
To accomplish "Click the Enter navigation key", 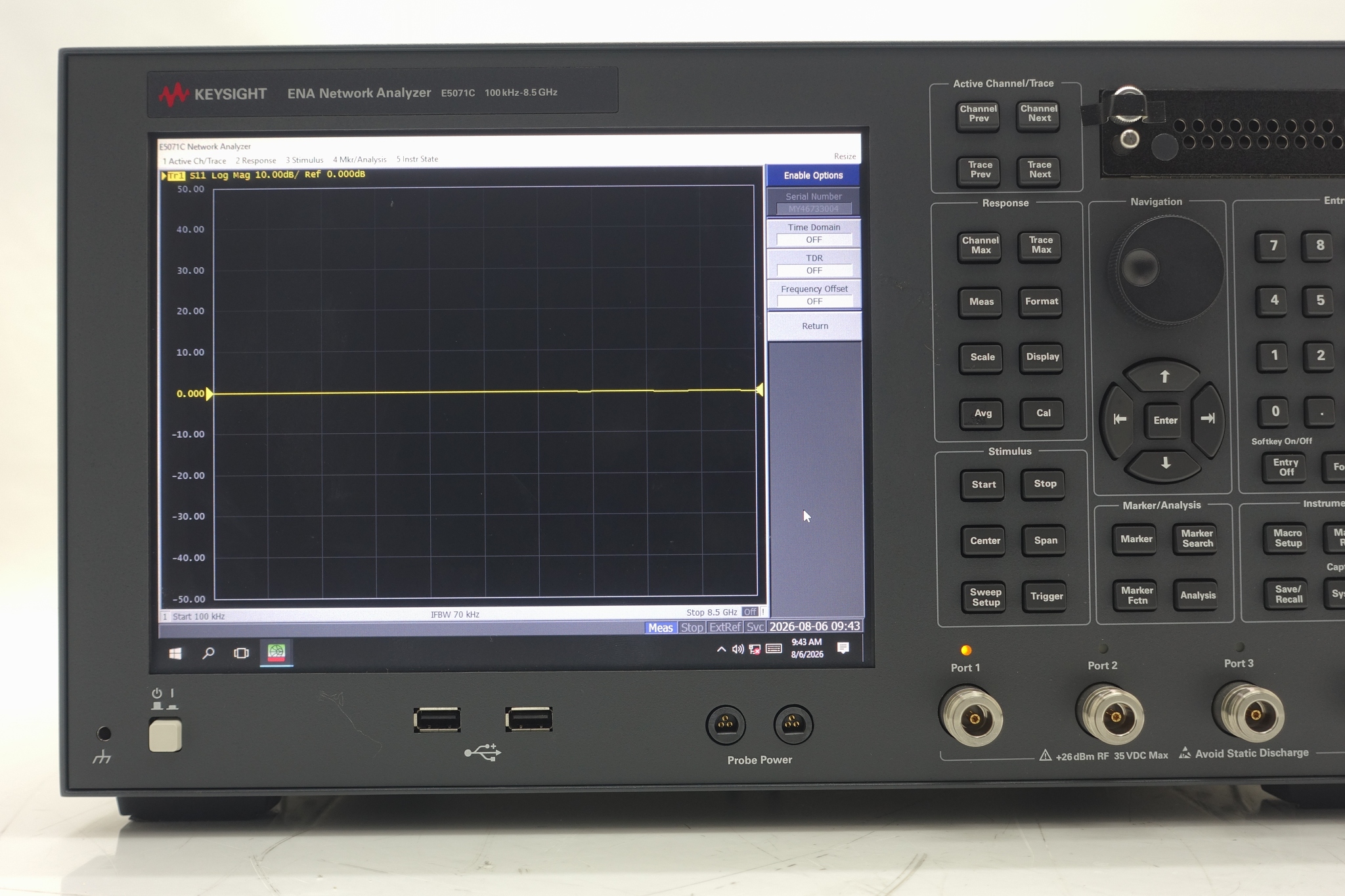I will coord(1165,420).
